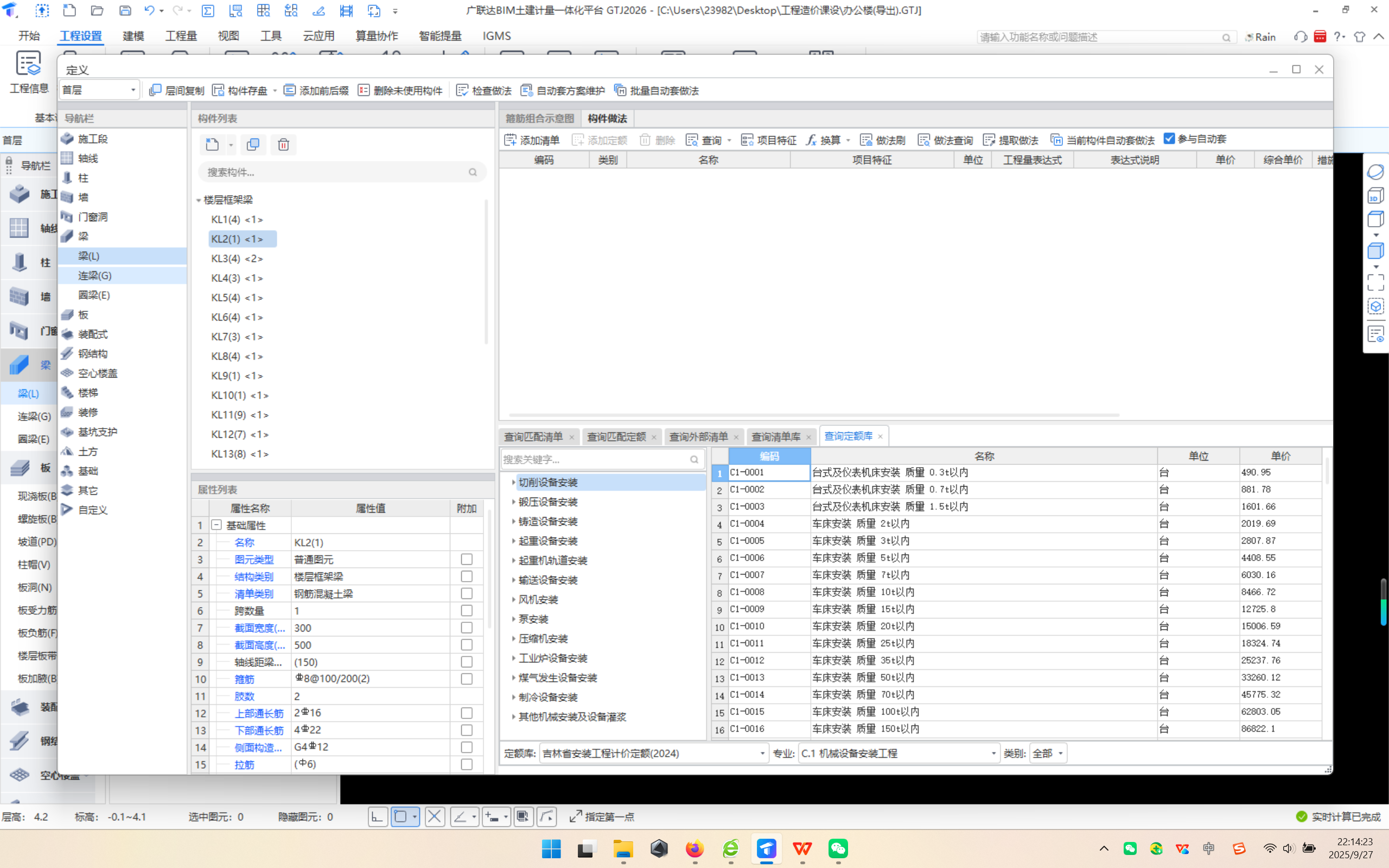This screenshot has width=1389, height=868.
Task: Open 层间复制 floor copy tool
Action: [177, 91]
